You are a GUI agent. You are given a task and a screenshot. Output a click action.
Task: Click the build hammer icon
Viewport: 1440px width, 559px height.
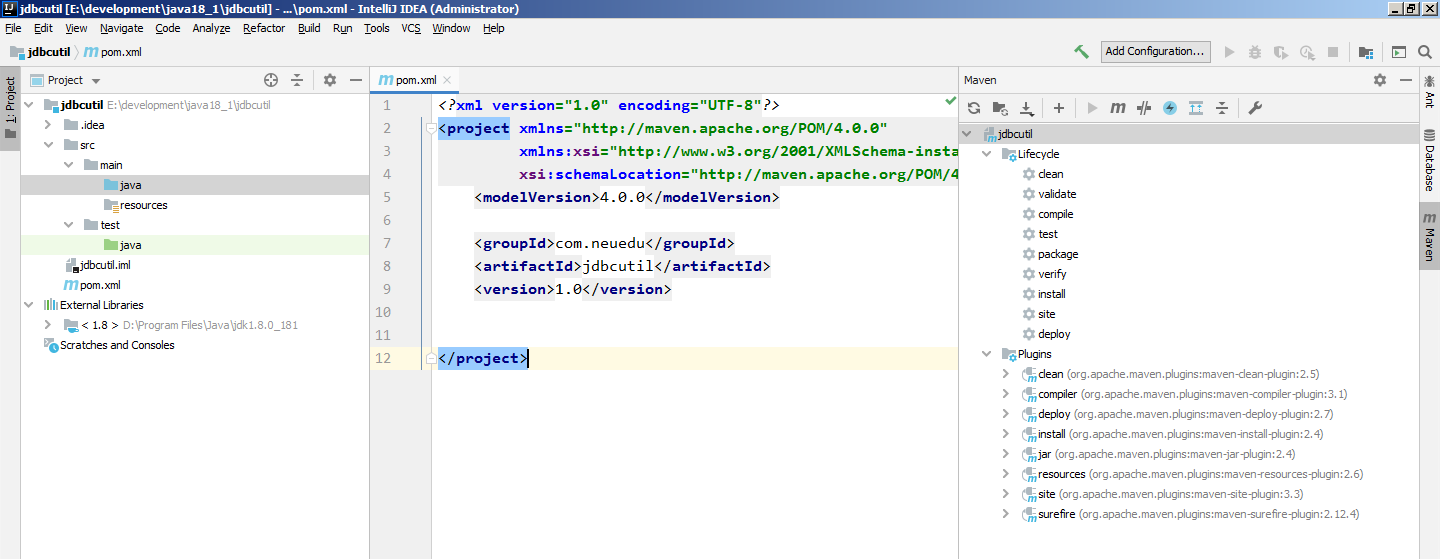click(1081, 51)
